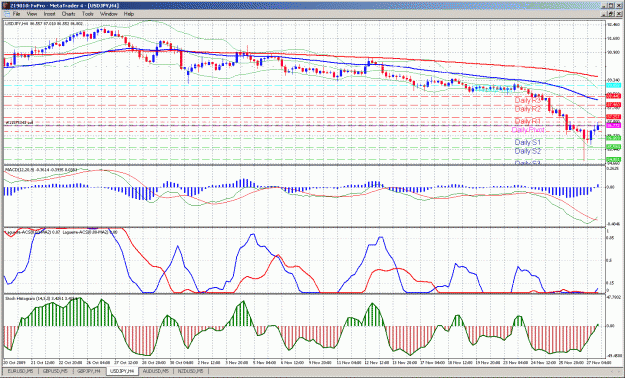Open the Help menu
Screen dimensions: 625x378
pos(128,14)
